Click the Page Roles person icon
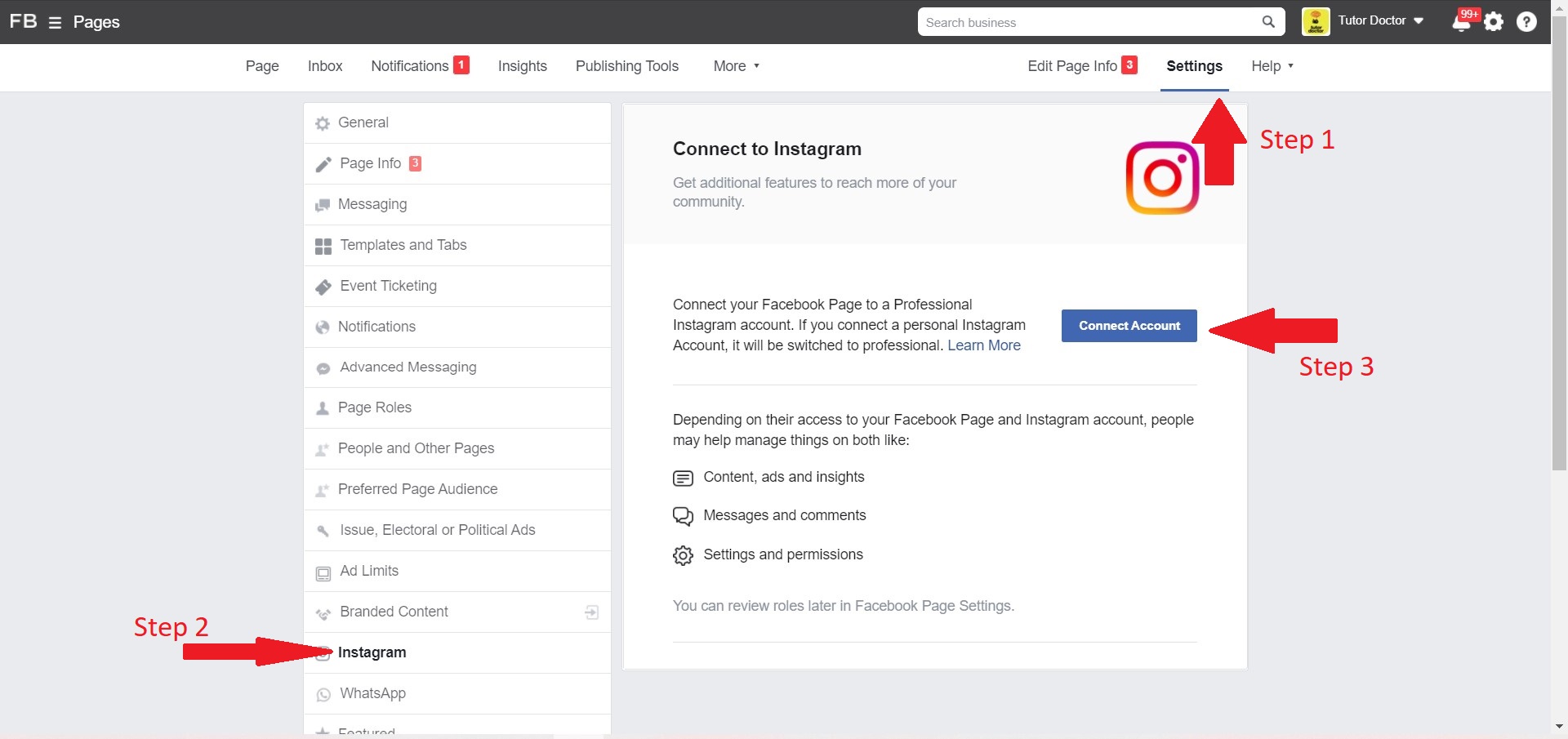 pos(323,408)
